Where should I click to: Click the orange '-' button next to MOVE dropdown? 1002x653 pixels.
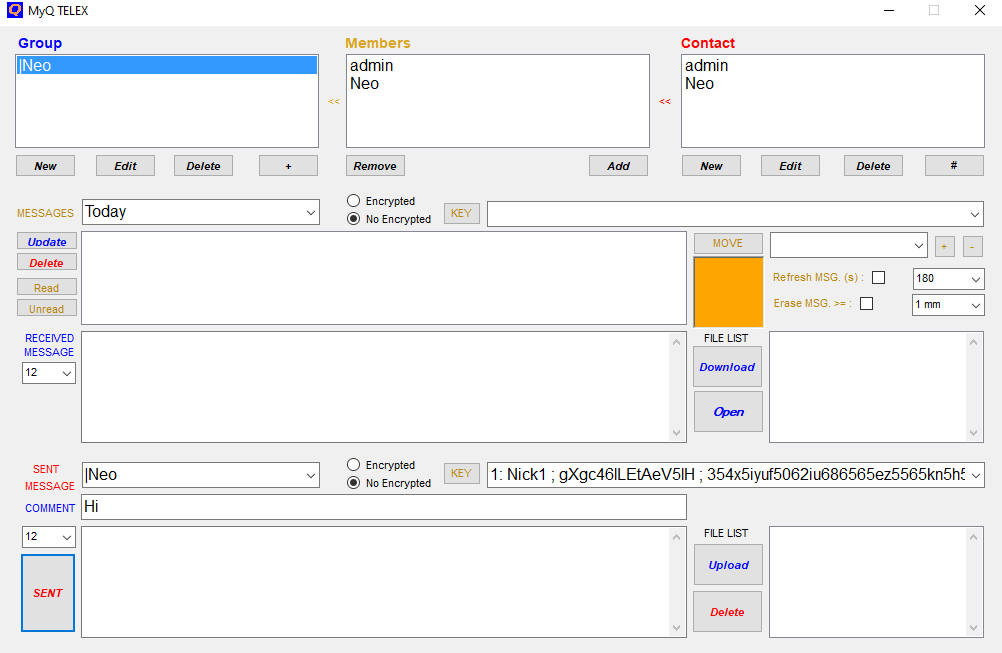972,246
